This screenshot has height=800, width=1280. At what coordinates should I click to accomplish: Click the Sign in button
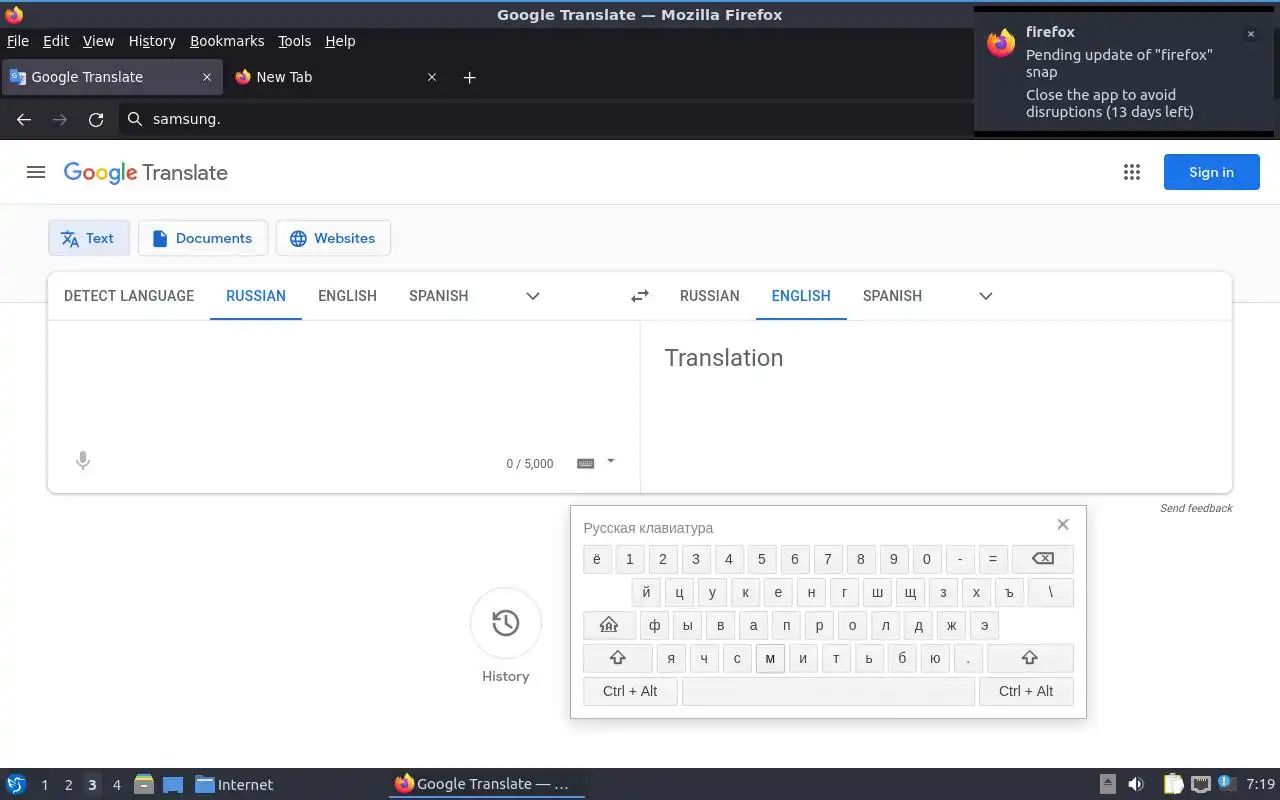(1212, 172)
